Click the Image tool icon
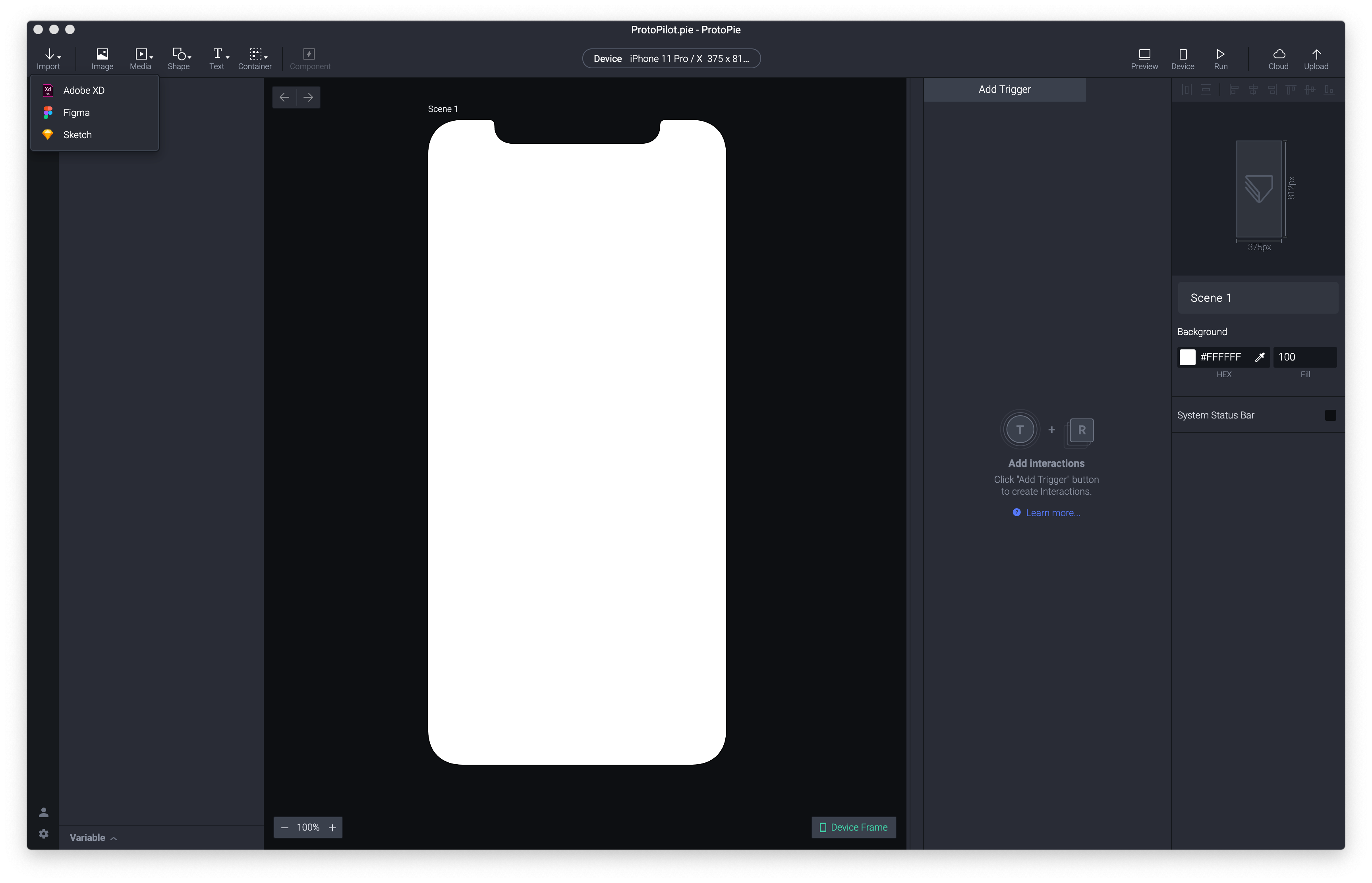Screen dimensions: 1372x883 tap(102, 54)
